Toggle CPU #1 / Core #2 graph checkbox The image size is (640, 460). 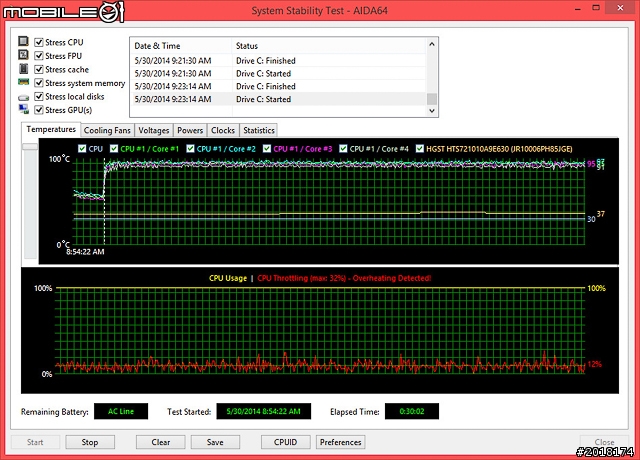tap(190, 149)
